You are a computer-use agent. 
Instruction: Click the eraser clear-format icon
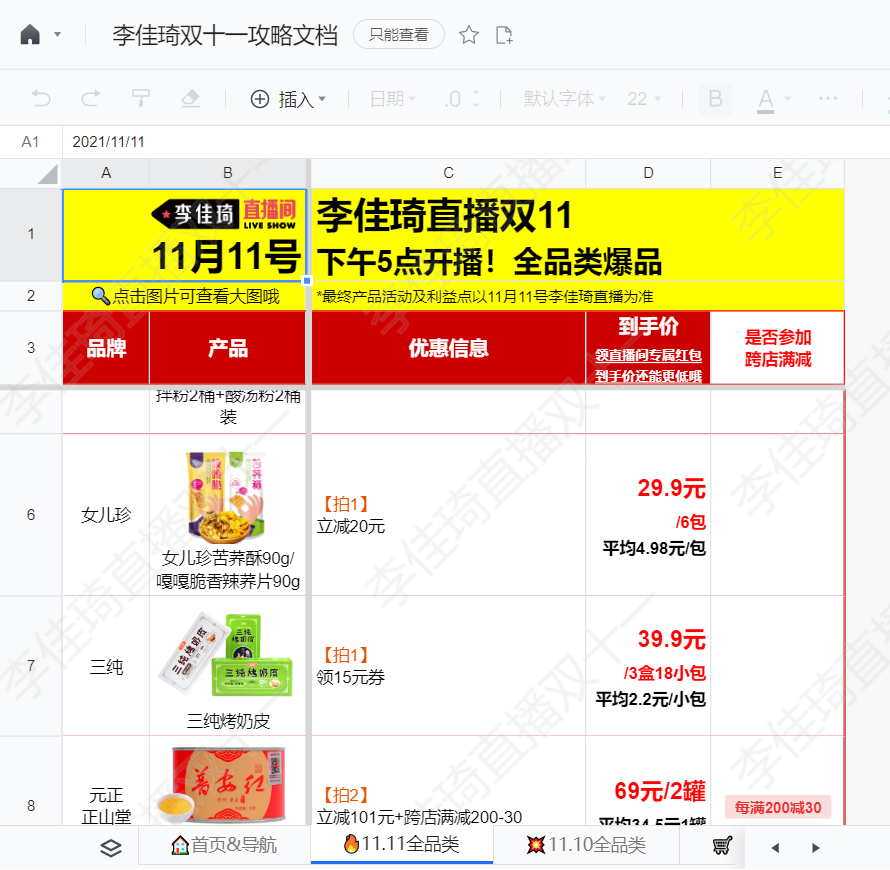coord(190,99)
